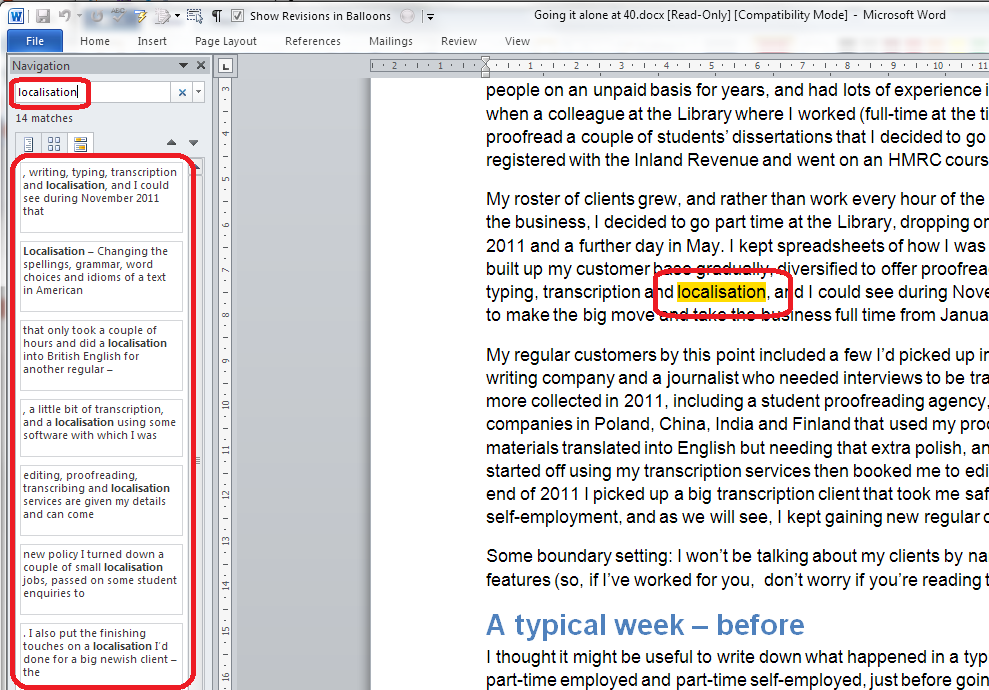Select the 'Localisation – Changing the spellings' result
This screenshot has width=989, height=690.
[x=102, y=271]
